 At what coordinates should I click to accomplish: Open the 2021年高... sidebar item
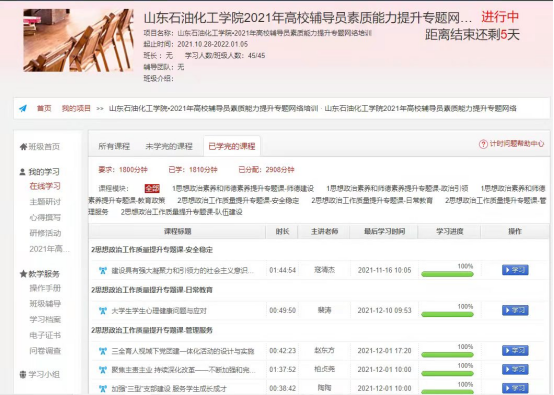[x=49, y=249]
